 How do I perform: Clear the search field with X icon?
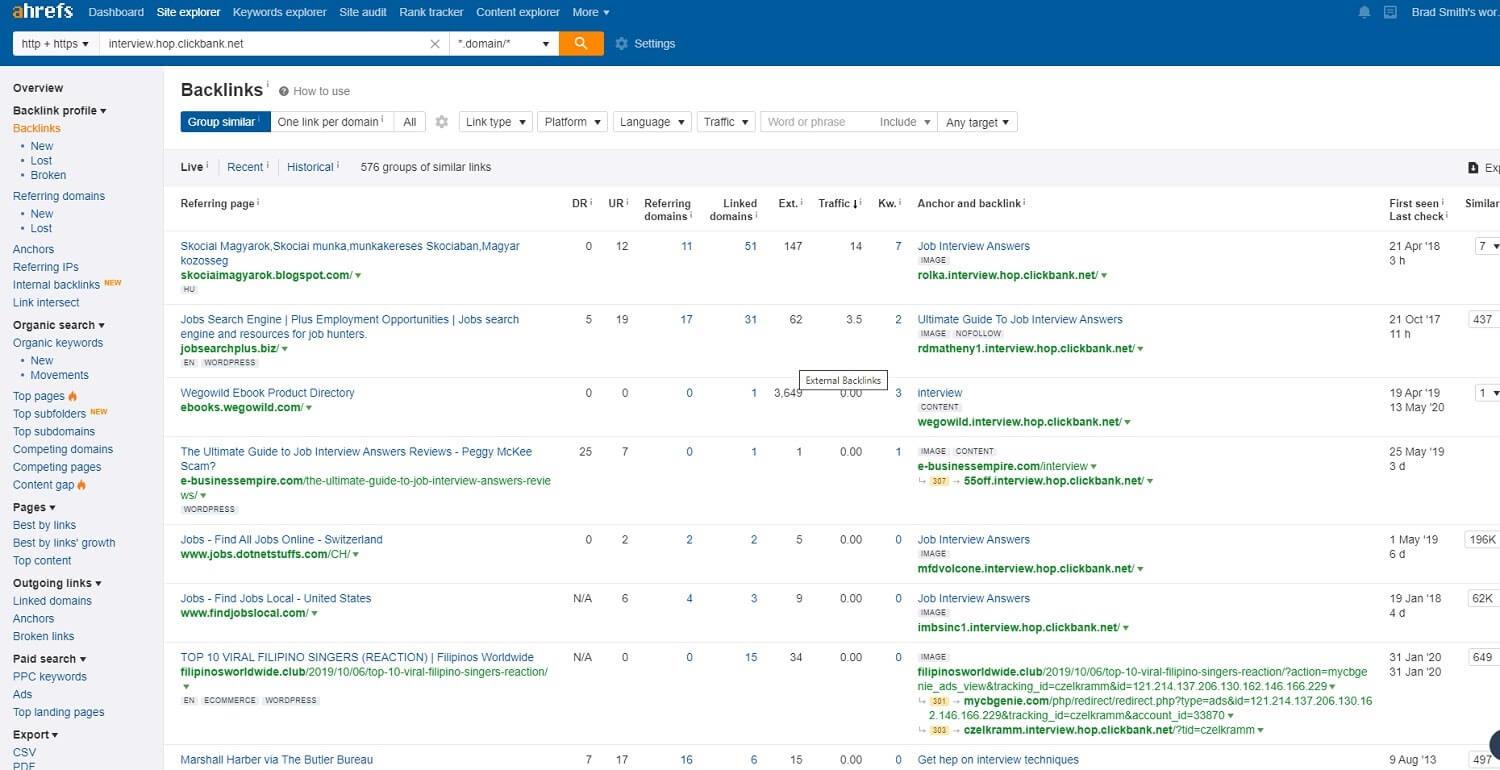point(434,44)
